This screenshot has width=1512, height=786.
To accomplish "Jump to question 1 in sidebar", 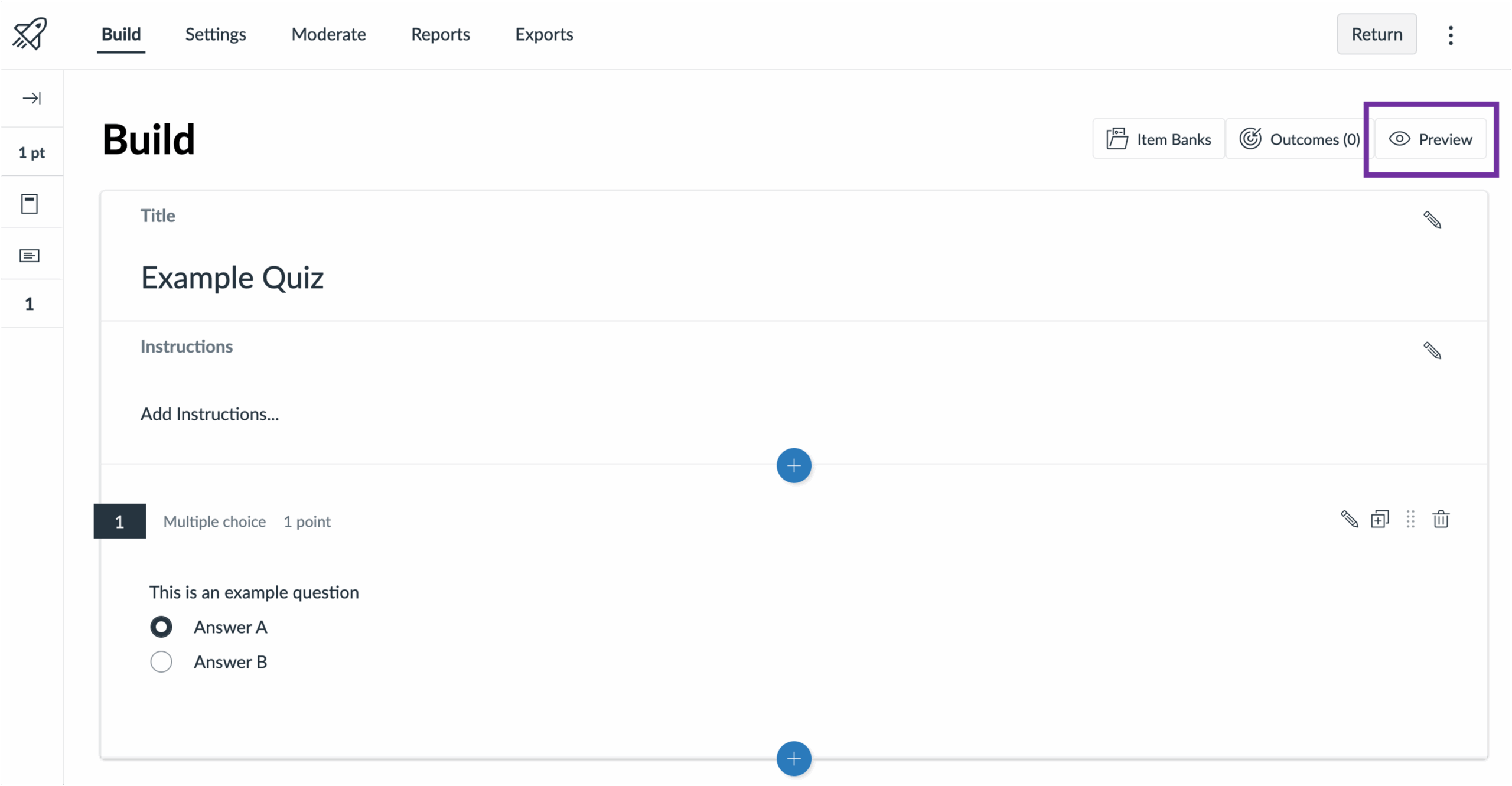I will [x=30, y=304].
